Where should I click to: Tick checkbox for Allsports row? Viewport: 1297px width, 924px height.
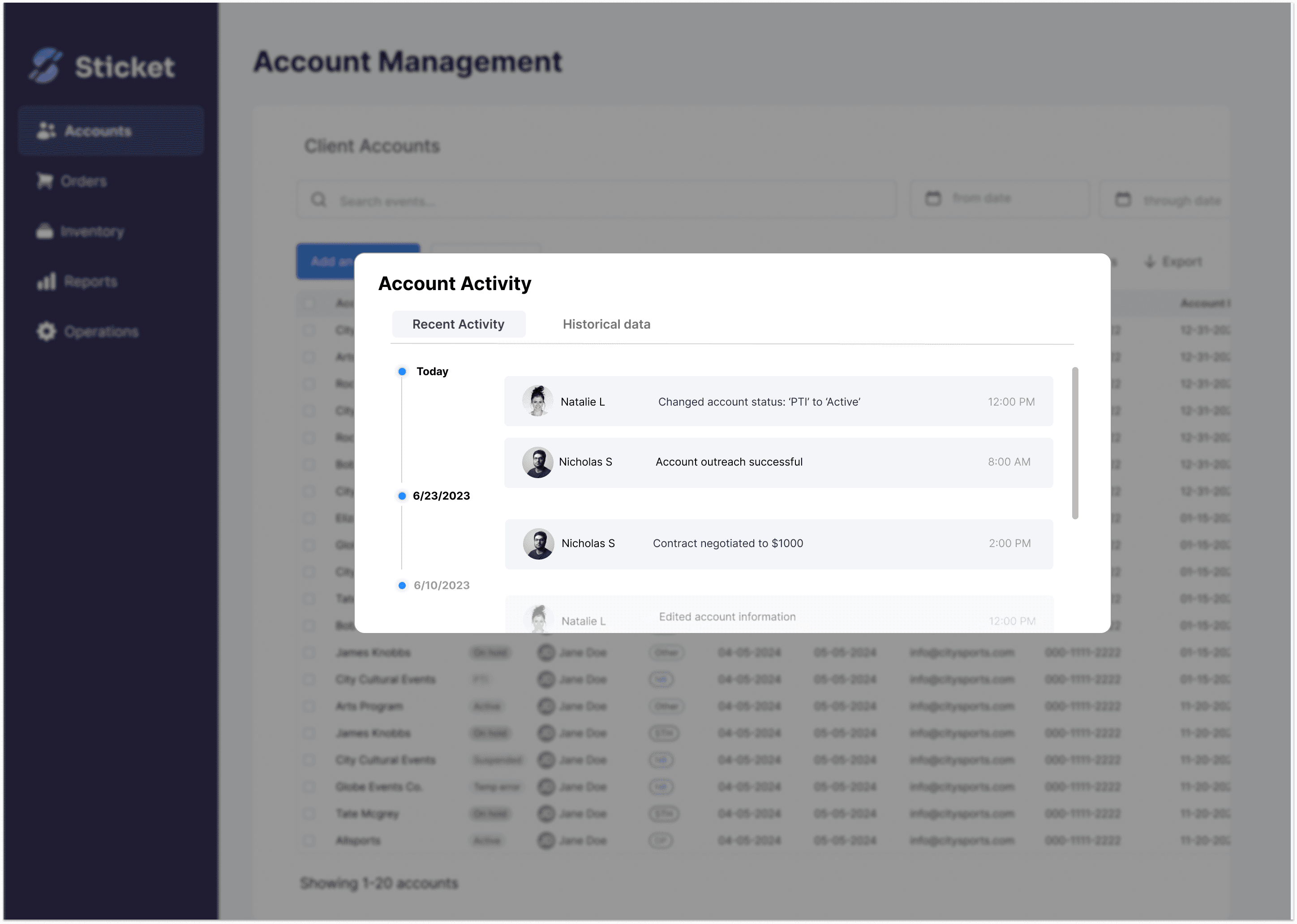click(309, 840)
